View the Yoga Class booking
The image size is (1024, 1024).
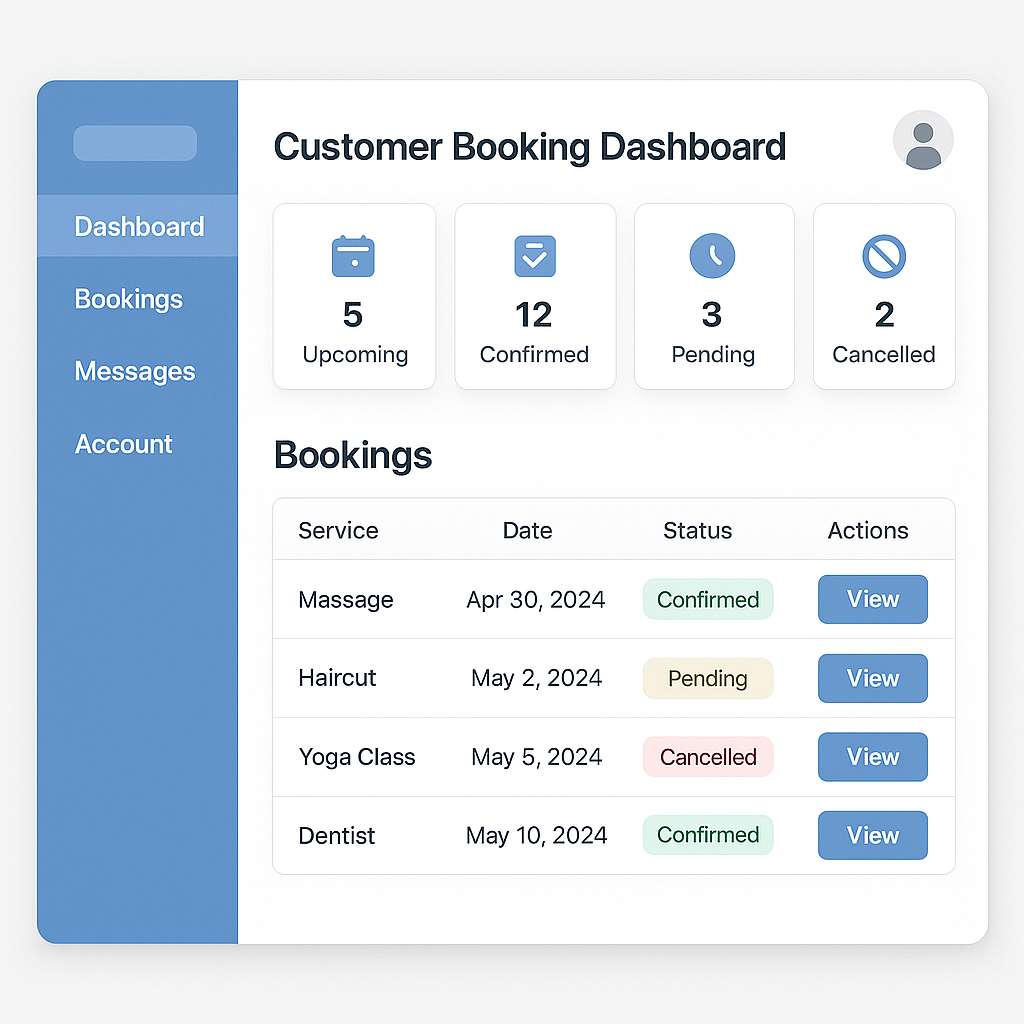(872, 757)
